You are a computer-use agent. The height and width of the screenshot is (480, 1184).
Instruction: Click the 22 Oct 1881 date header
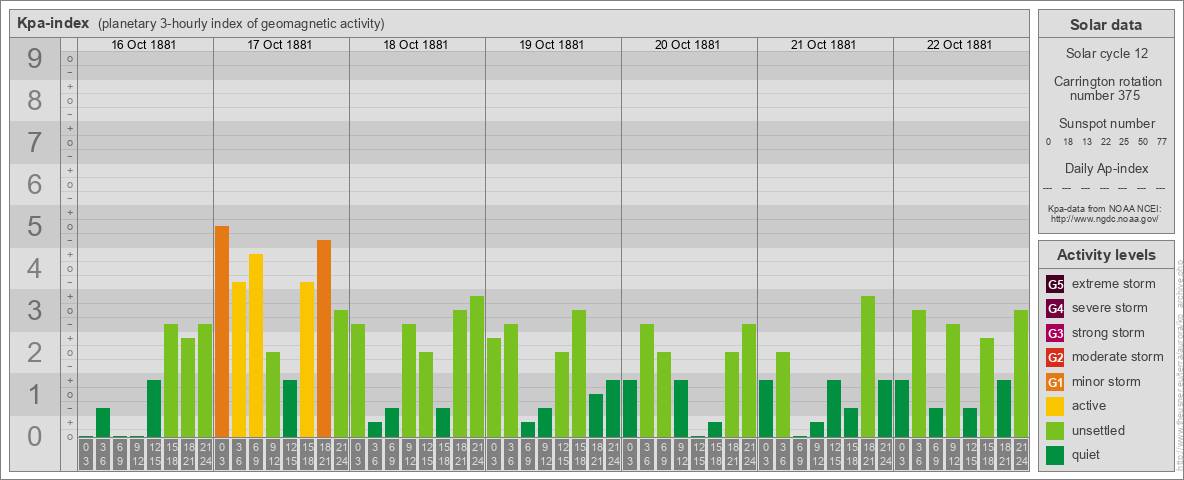(959, 45)
